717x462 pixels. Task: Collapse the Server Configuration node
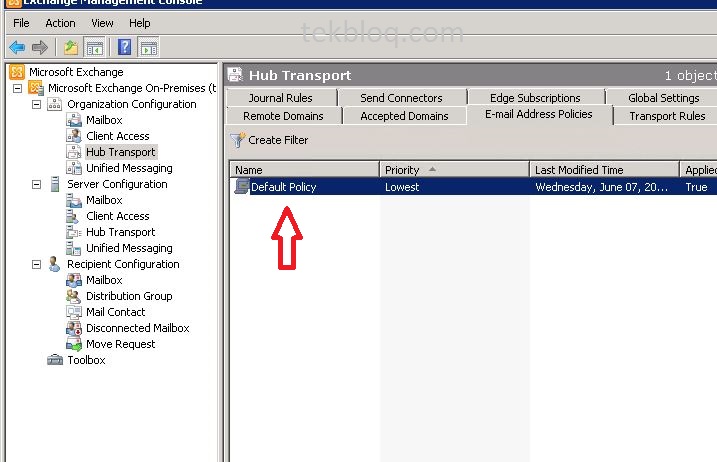coord(37,184)
